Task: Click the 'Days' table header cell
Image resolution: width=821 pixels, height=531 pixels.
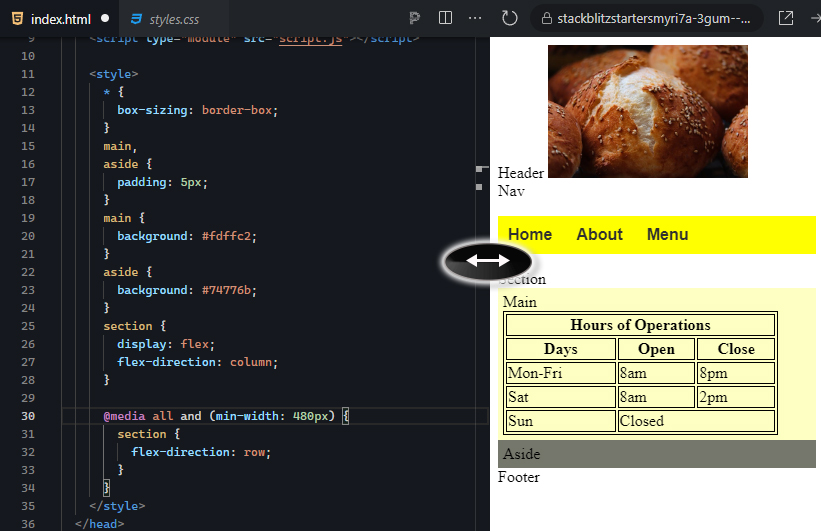Action: (561, 349)
